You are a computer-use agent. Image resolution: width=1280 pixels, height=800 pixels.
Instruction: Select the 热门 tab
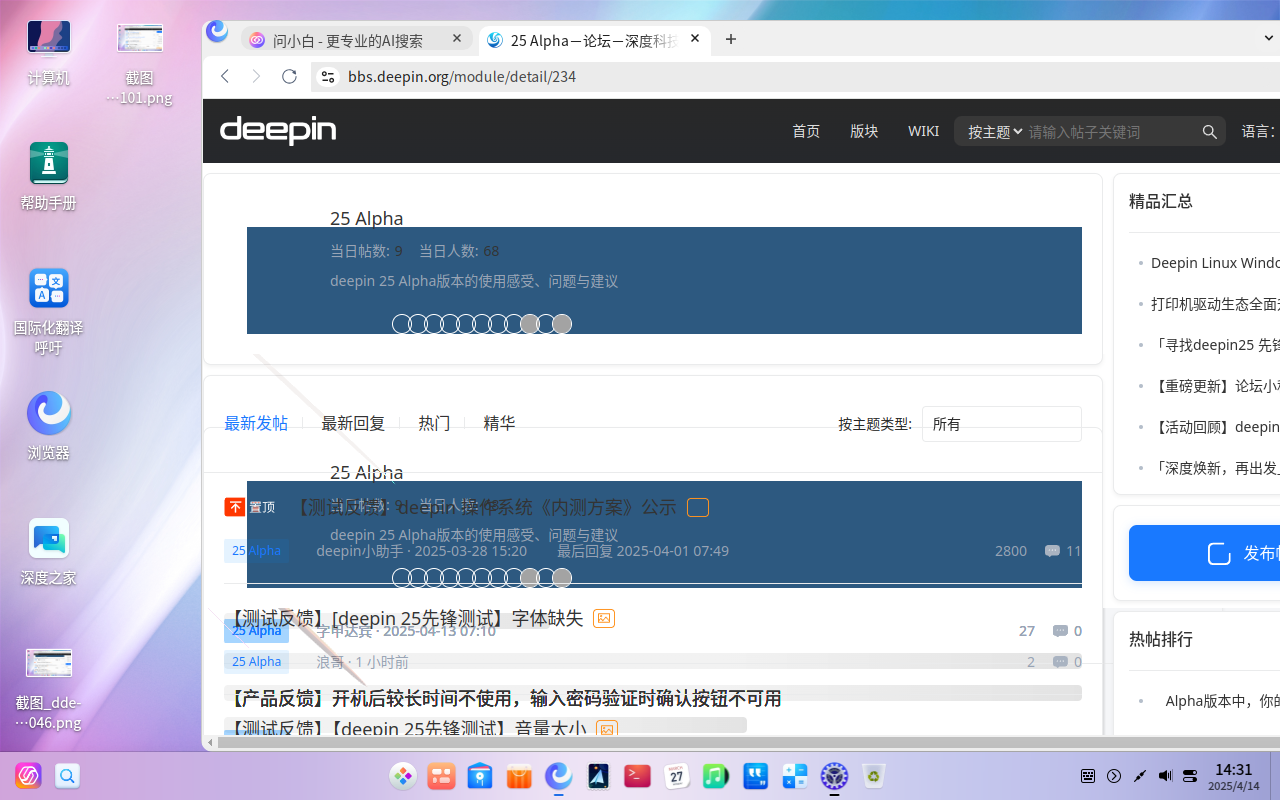coord(434,423)
